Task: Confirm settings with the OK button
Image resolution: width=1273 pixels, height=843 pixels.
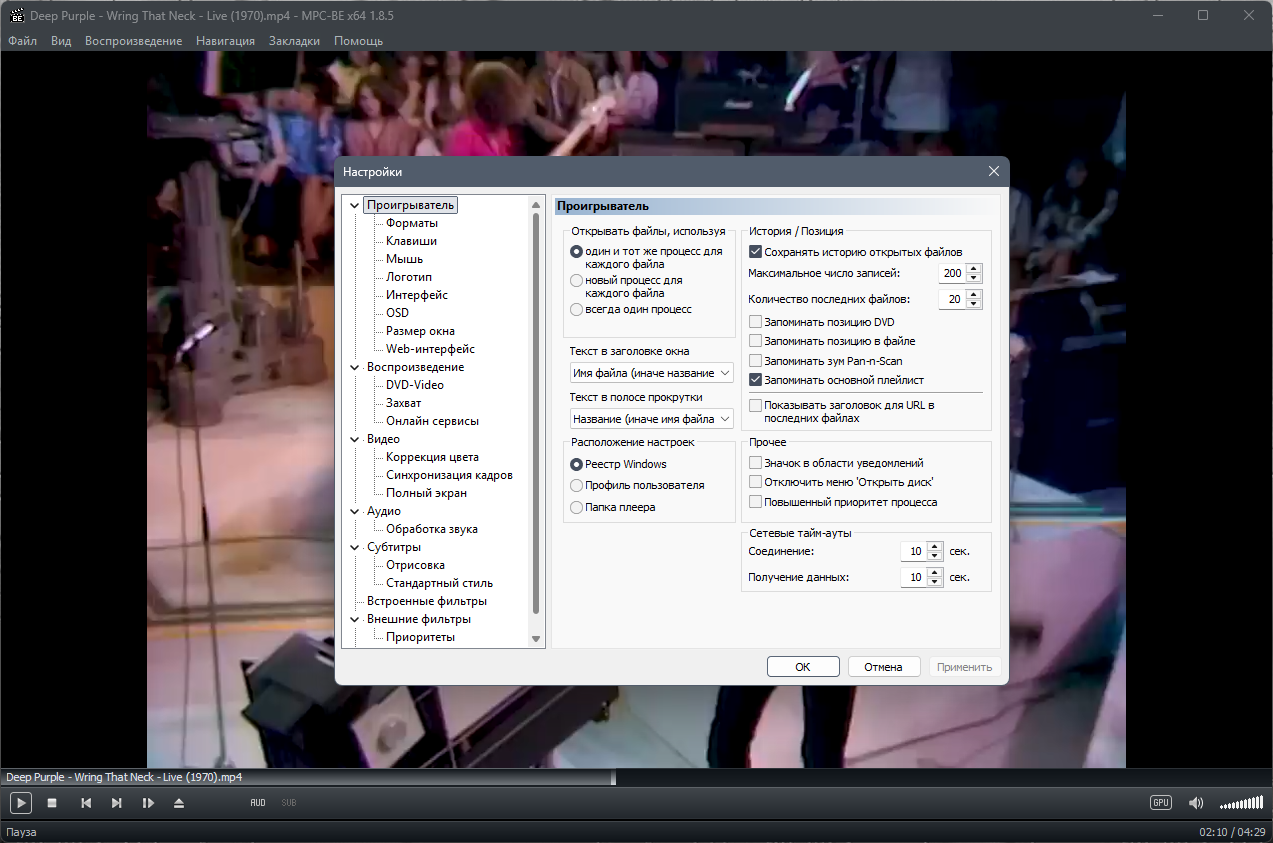Action: [803, 667]
